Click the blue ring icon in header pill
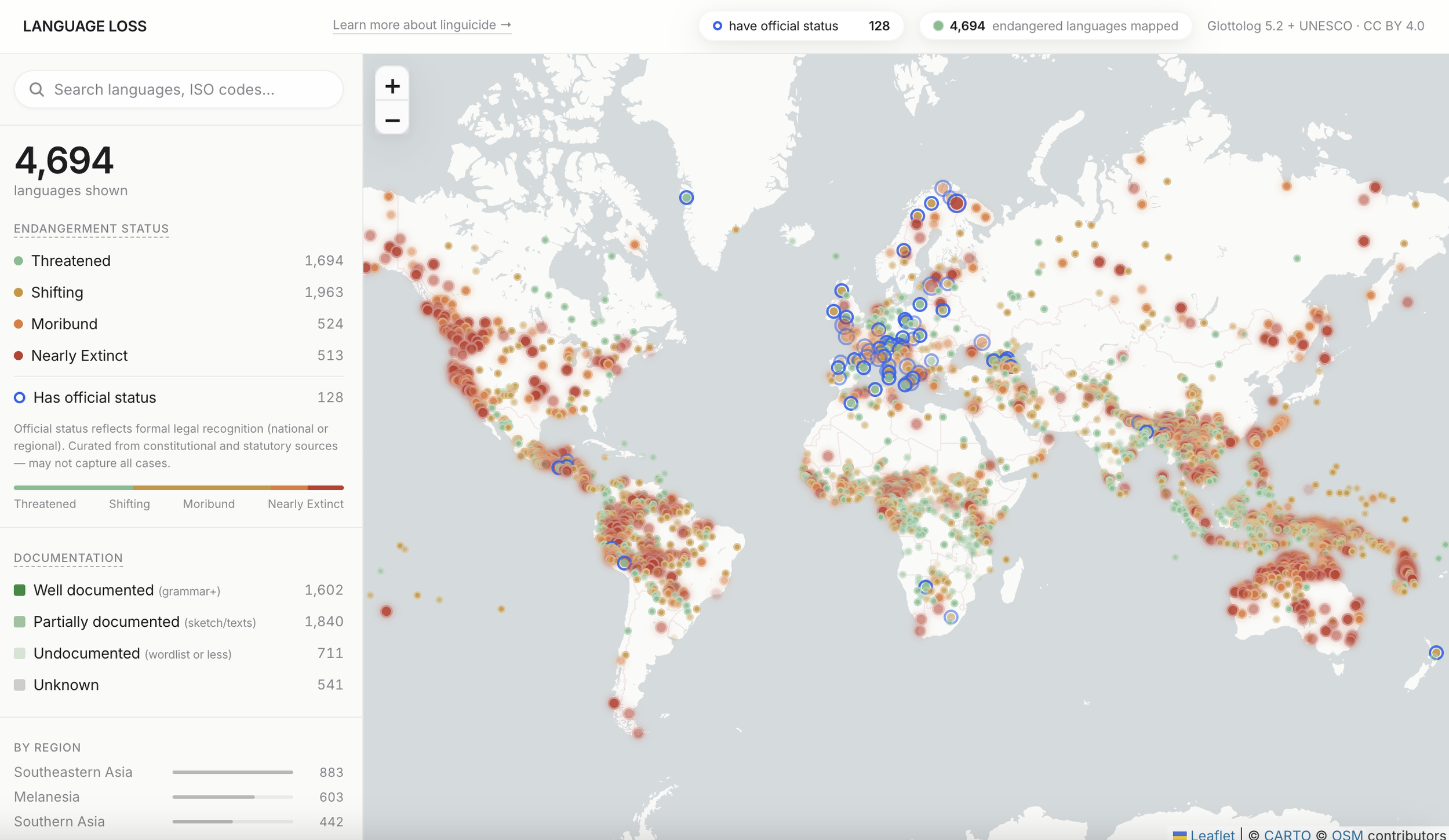The width and height of the screenshot is (1449, 840). pos(717,26)
